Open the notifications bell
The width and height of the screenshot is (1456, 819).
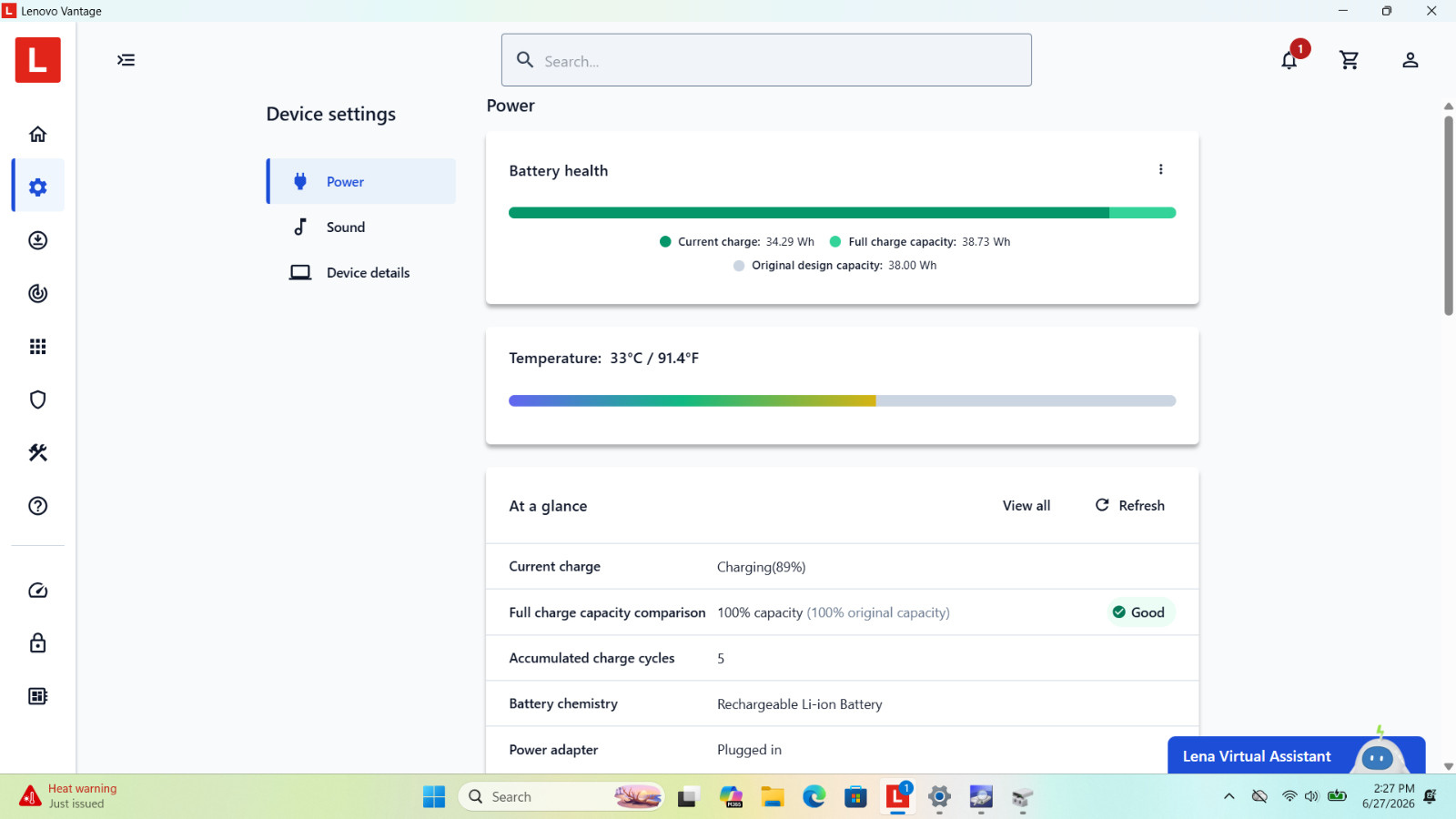1289,60
